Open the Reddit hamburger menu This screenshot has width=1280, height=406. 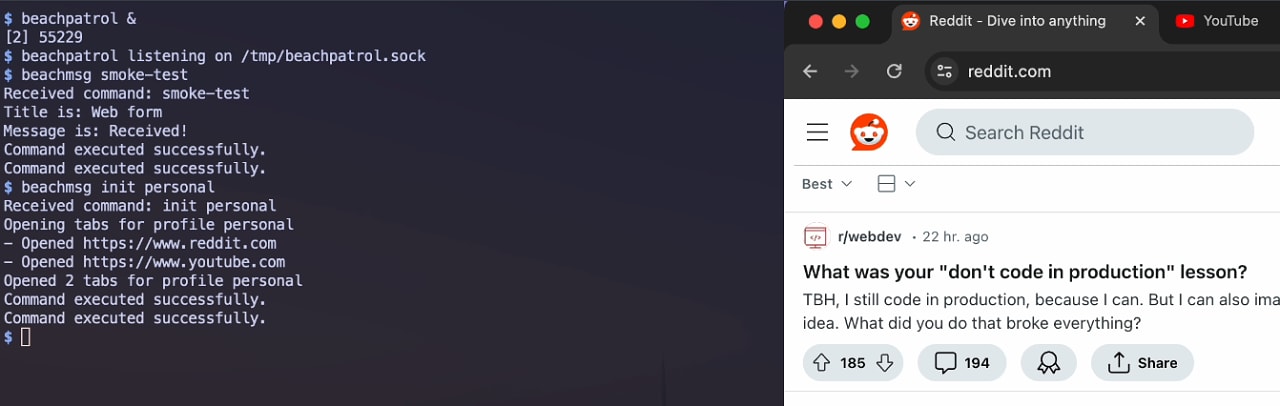817,132
